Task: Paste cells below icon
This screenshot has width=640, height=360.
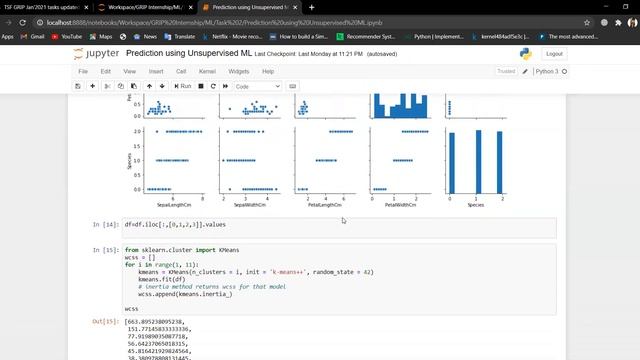Action: coord(134,86)
